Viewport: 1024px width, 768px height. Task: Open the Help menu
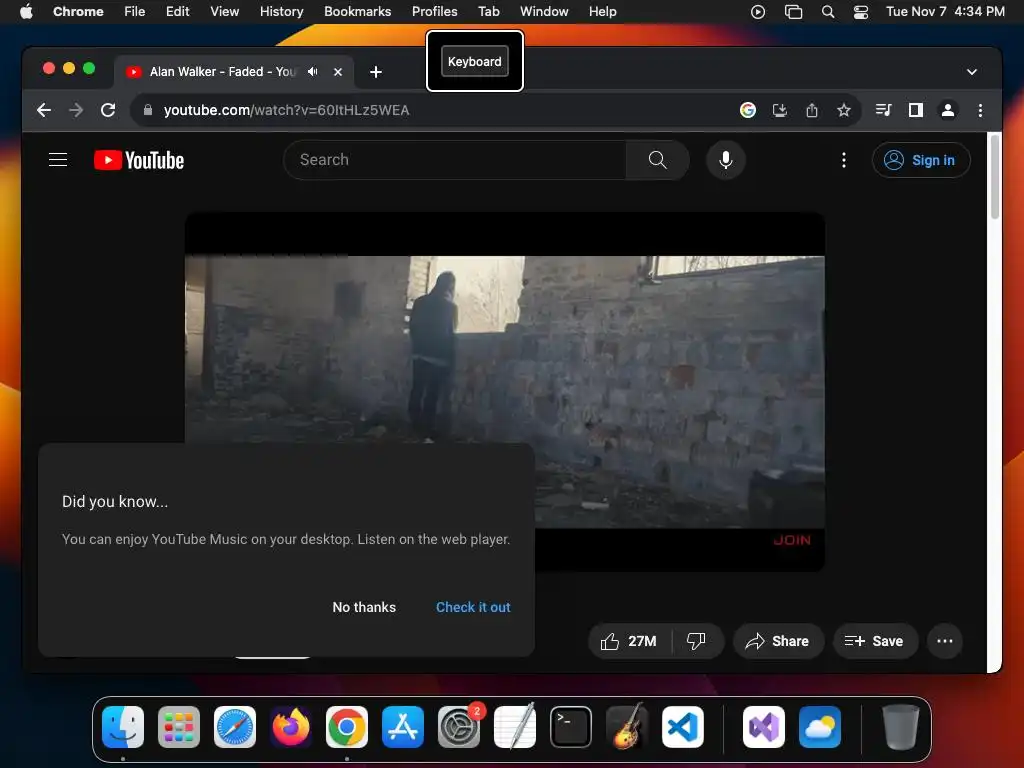(602, 12)
